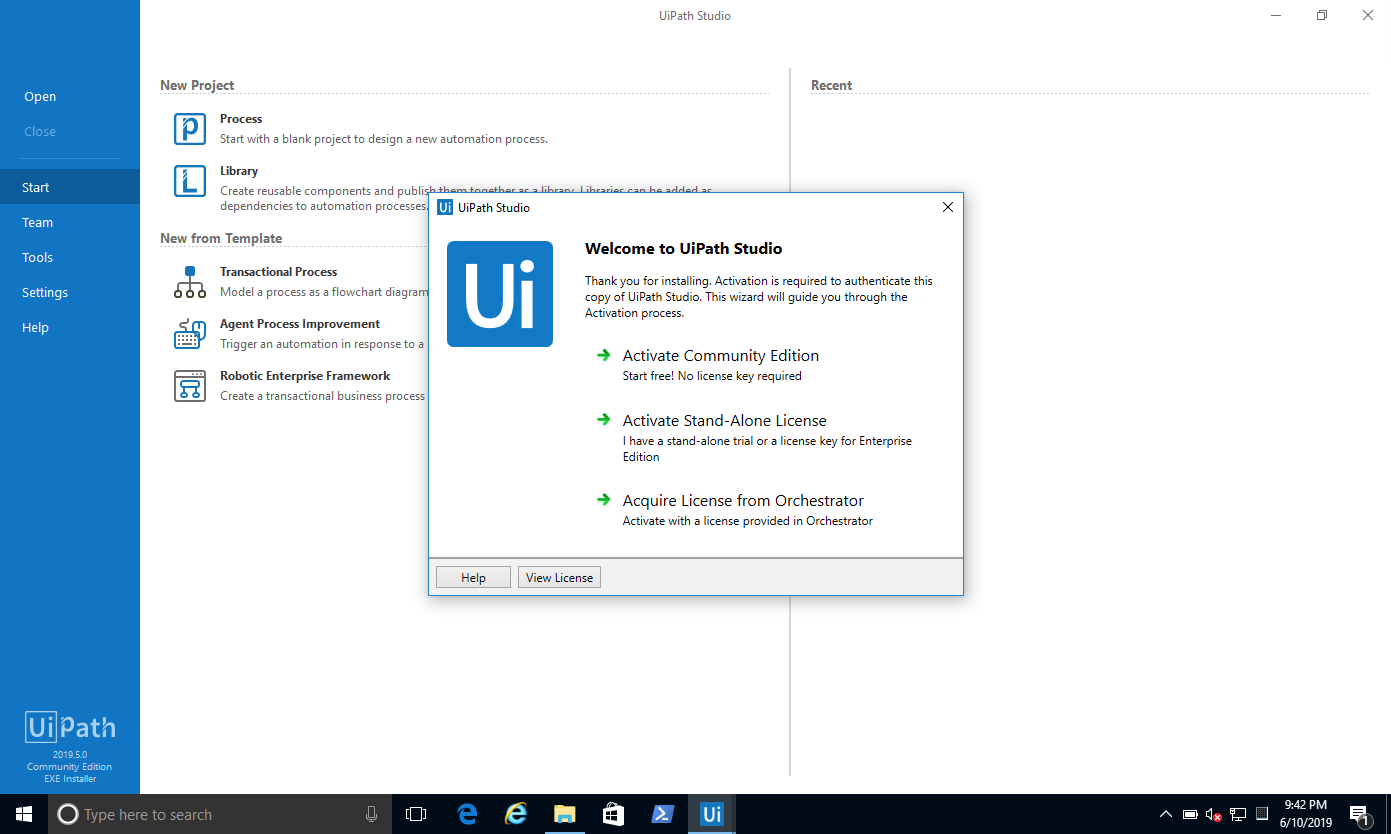Viewport: 1391px width, 834px height.
Task: Click the UiPath logo in sidebar bottom
Action: tap(70, 727)
